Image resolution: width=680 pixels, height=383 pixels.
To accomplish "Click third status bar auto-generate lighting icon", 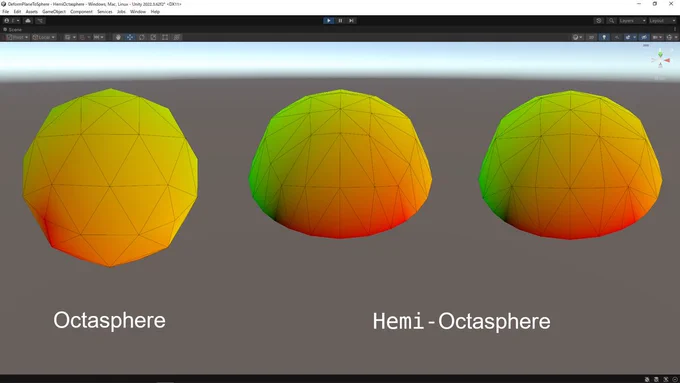I will [x=666, y=379].
